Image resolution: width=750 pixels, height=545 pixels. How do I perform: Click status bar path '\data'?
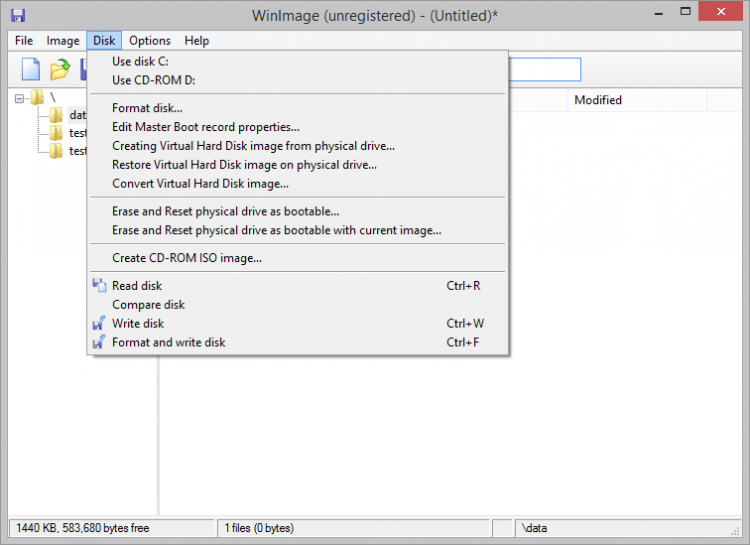pos(534,528)
